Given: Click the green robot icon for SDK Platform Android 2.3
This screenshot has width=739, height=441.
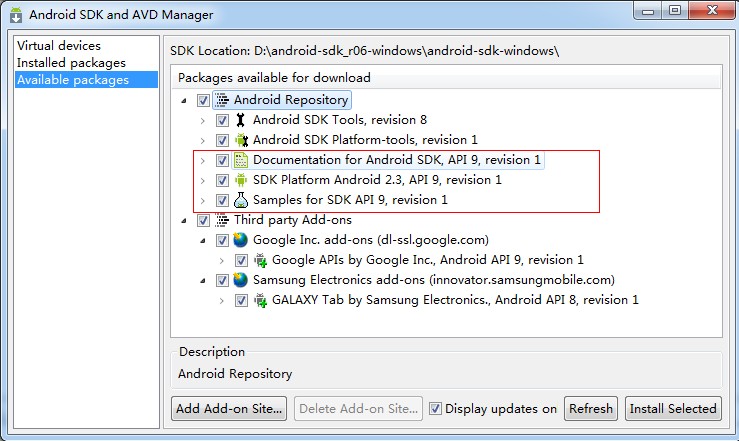Looking at the screenshot, I should pyautogui.click(x=241, y=180).
